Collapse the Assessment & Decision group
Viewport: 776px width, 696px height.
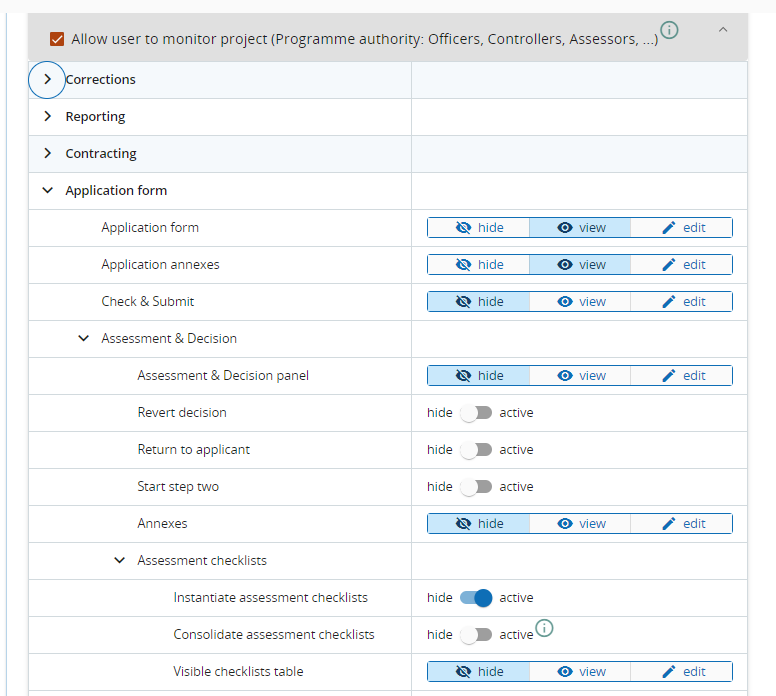point(84,339)
